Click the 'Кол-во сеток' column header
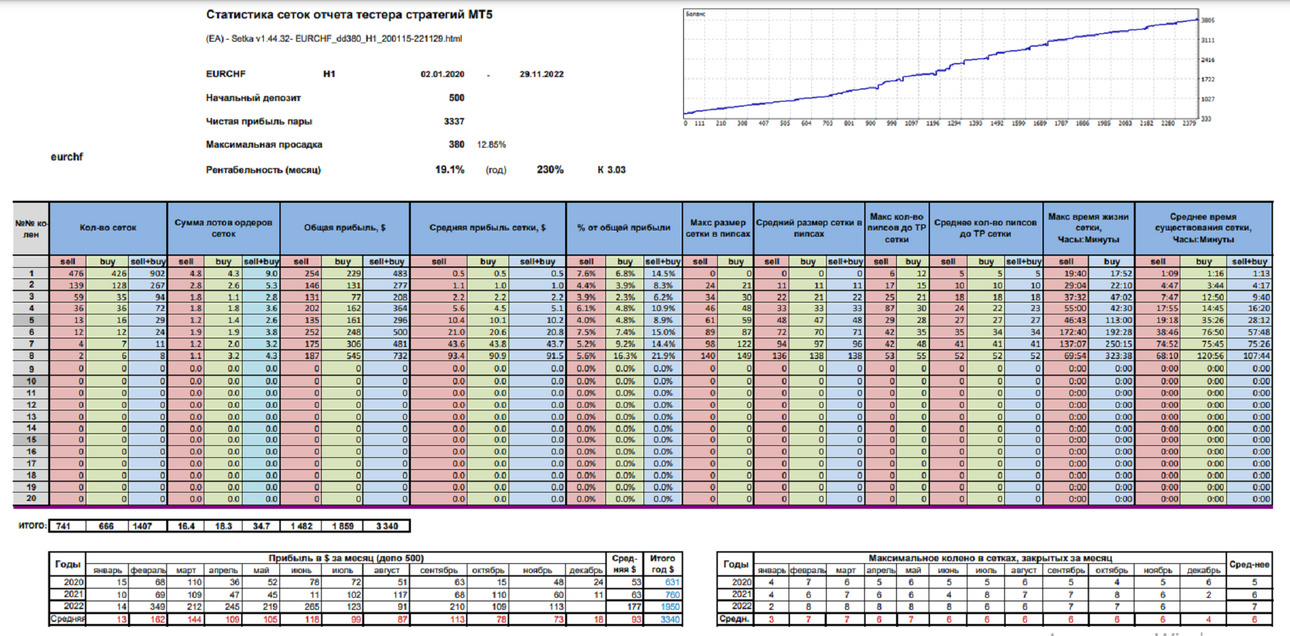The height and width of the screenshot is (636, 1290). [108, 228]
